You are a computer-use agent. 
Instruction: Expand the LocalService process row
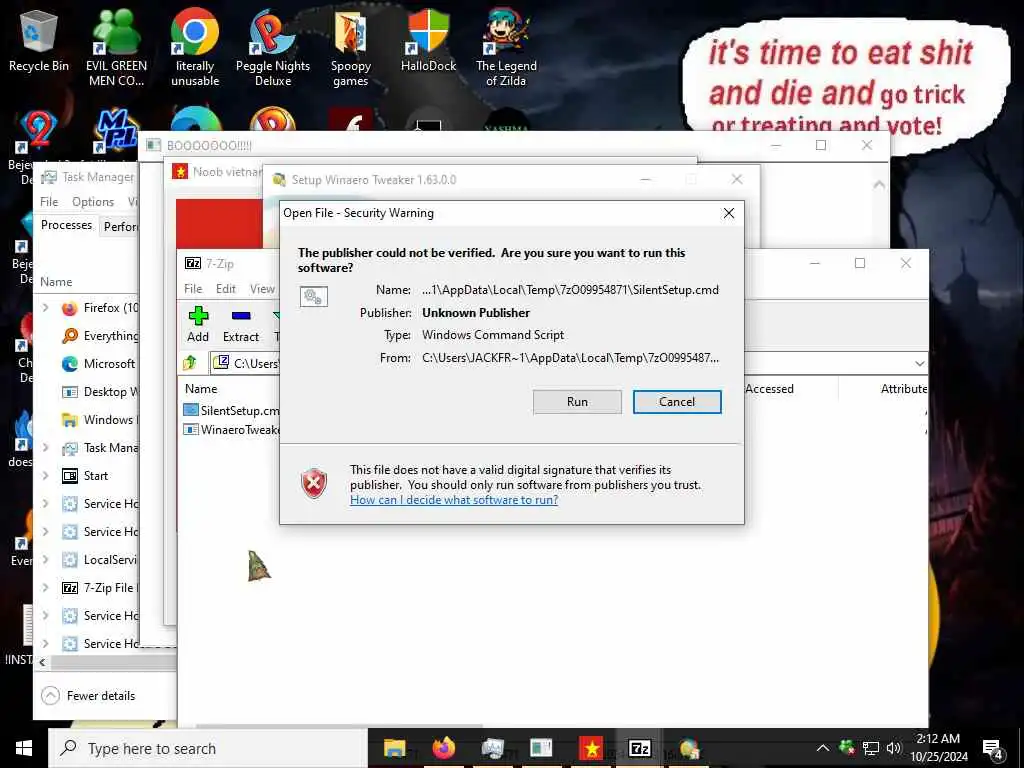46,560
